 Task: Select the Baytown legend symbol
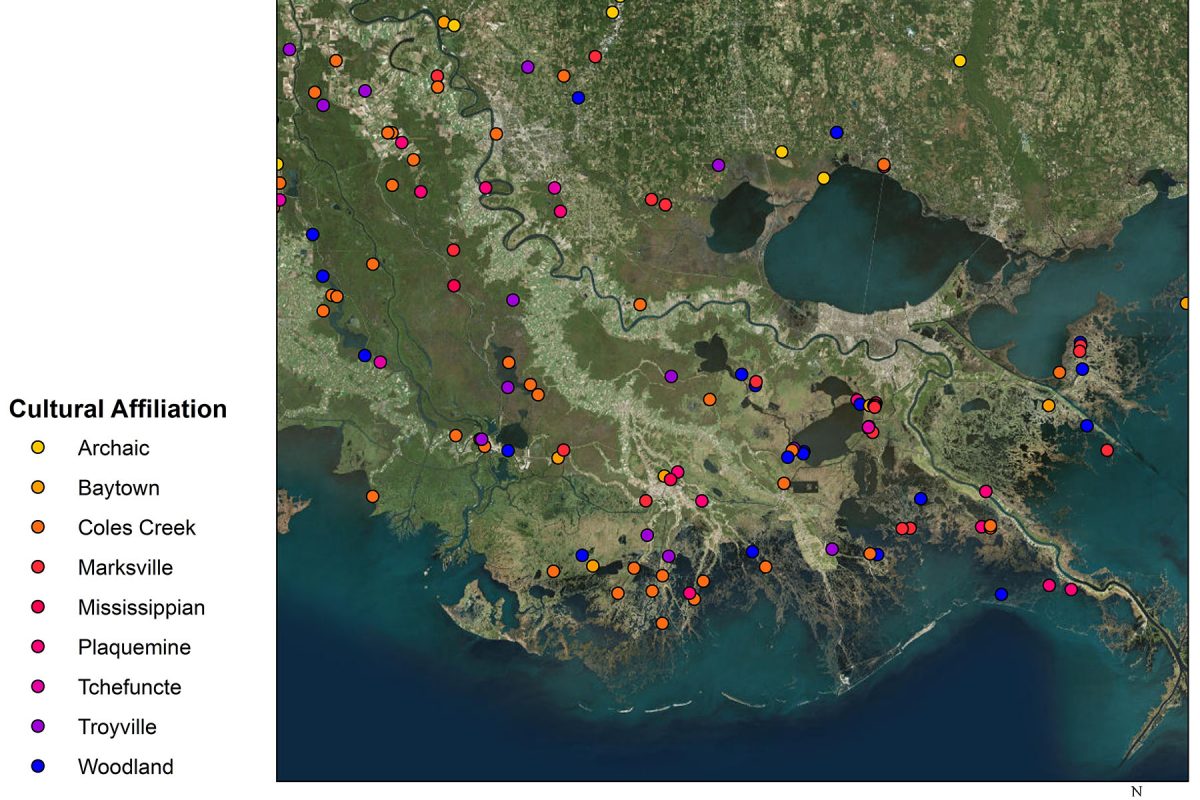[39, 487]
